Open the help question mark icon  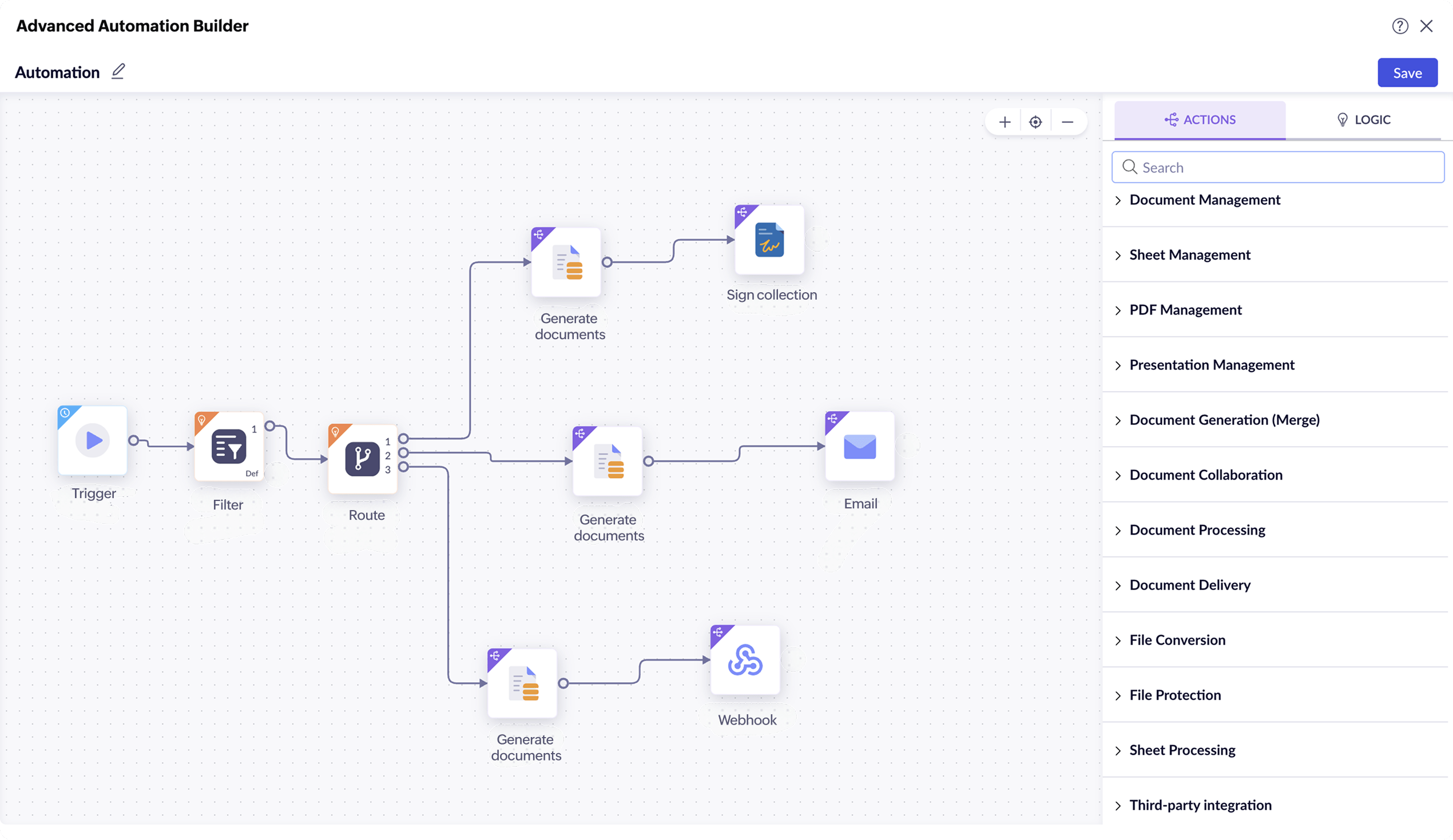(1400, 26)
